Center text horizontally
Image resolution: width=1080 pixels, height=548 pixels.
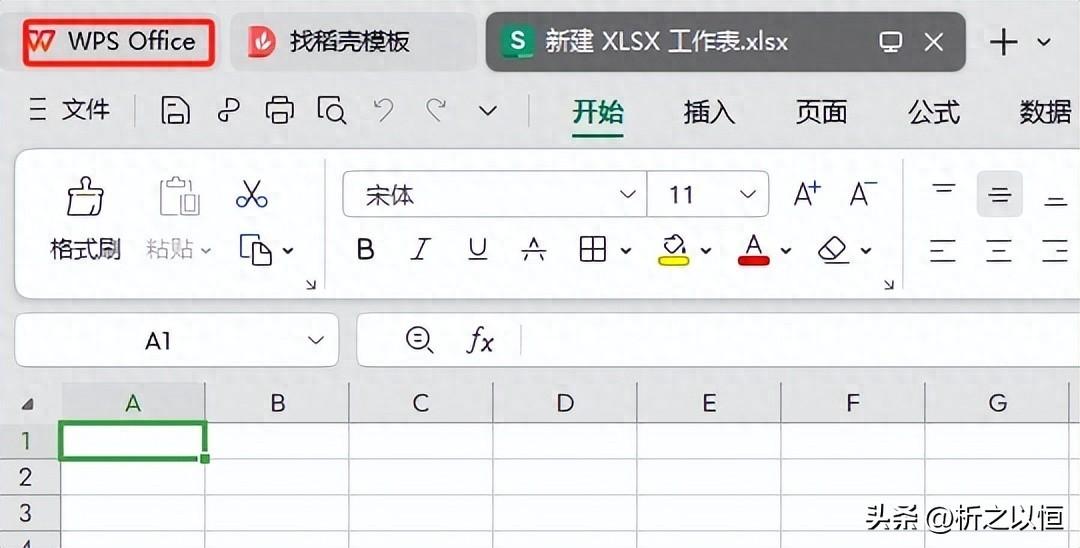tap(999, 250)
